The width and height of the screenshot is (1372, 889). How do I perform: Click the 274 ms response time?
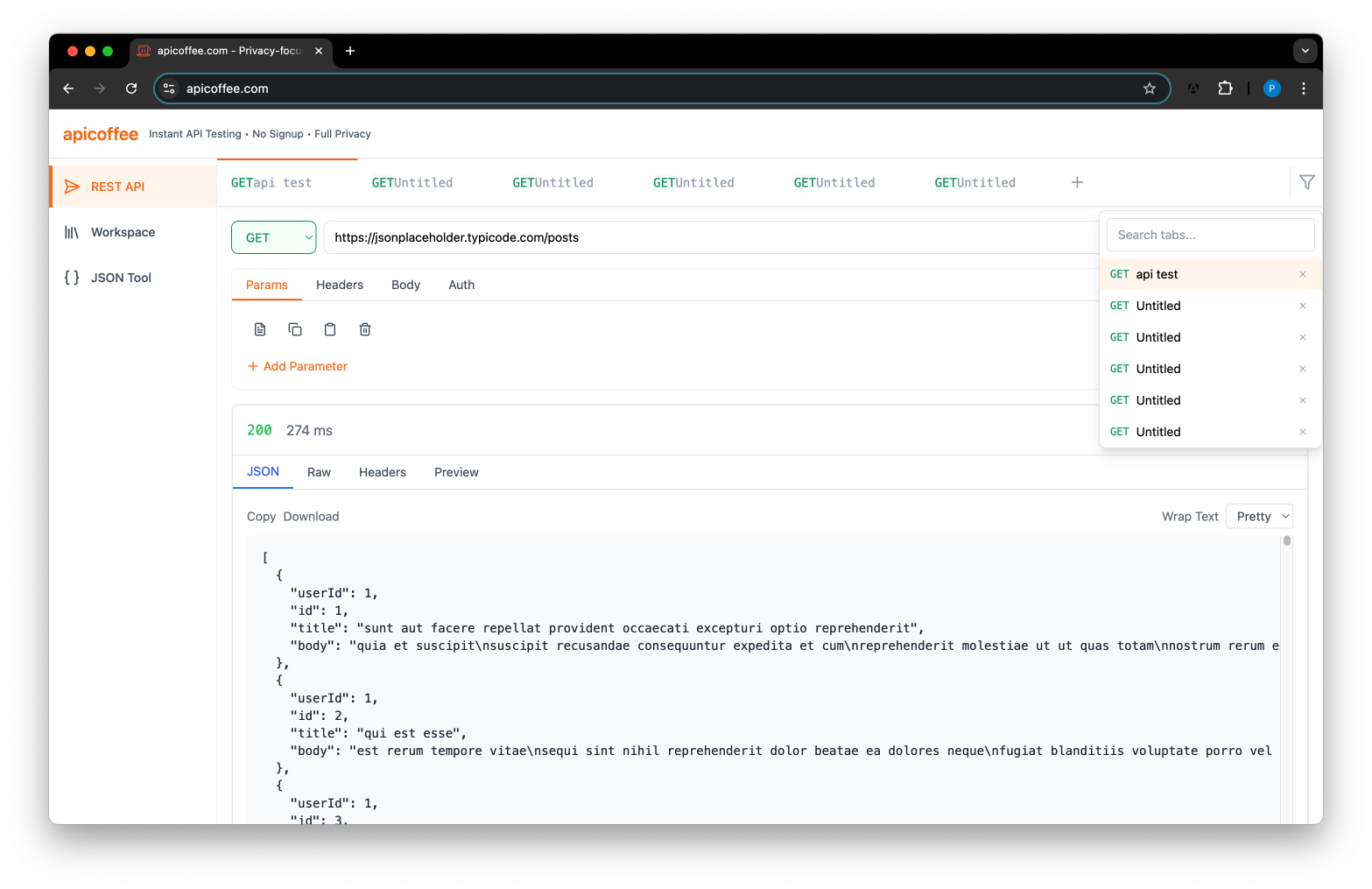(309, 430)
